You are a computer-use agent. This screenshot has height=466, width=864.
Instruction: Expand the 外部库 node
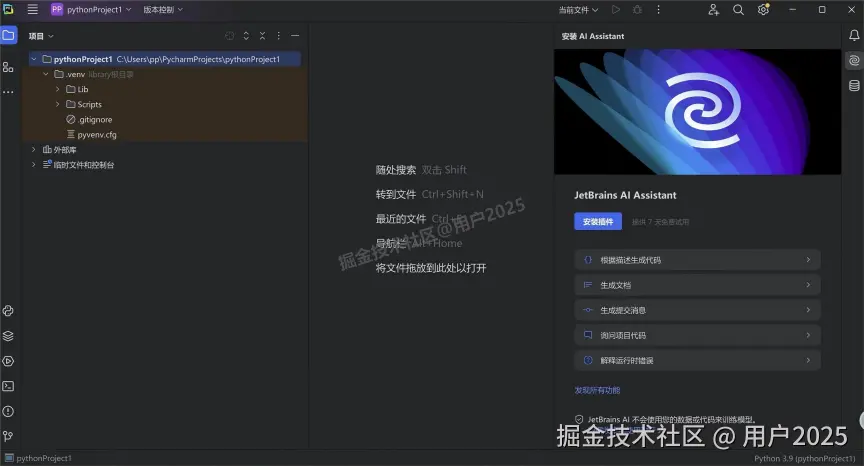click(34, 149)
